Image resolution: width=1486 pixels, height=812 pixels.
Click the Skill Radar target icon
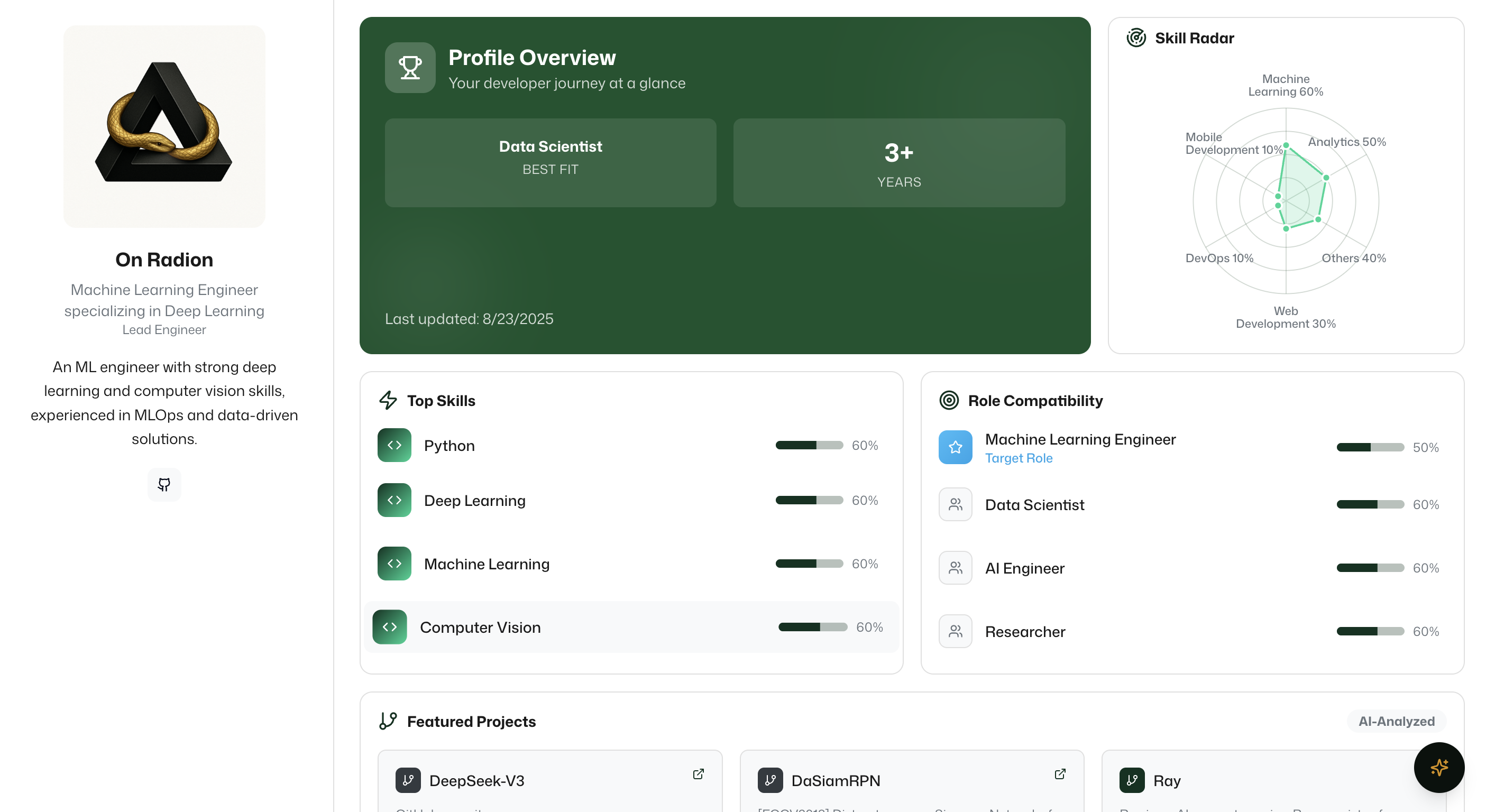[1136, 38]
